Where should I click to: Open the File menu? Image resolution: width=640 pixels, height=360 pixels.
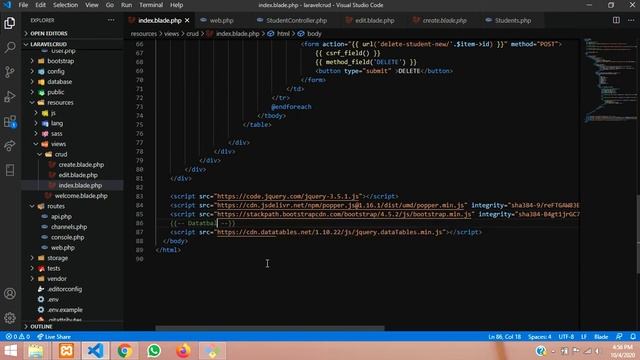pyautogui.click(x=23, y=5)
